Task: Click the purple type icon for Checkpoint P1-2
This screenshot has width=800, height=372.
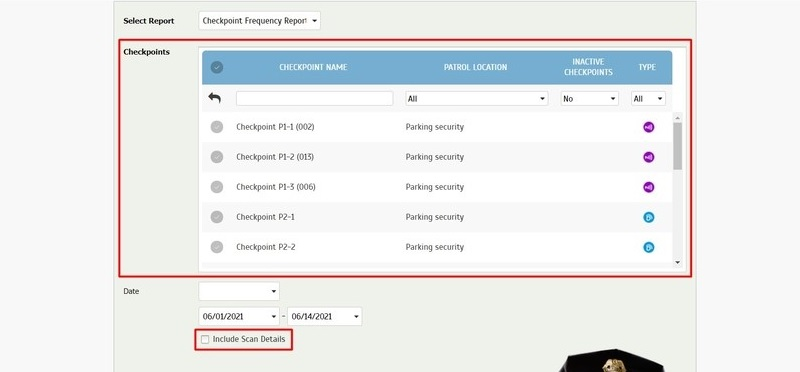Action: point(648,157)
